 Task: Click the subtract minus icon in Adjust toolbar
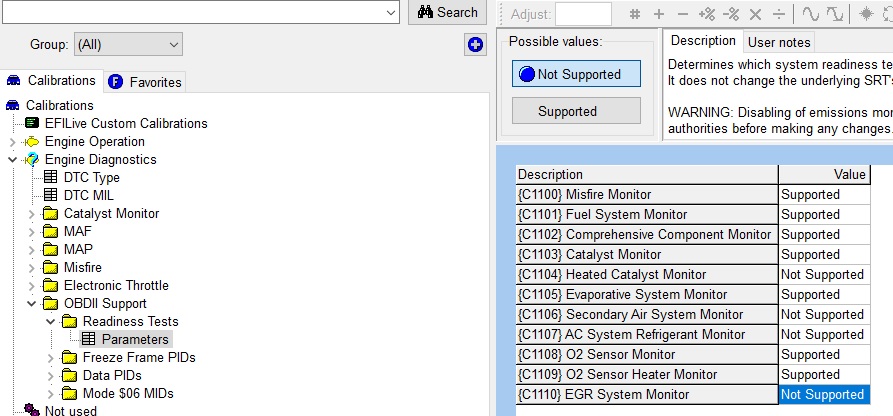tap(682, 14)
